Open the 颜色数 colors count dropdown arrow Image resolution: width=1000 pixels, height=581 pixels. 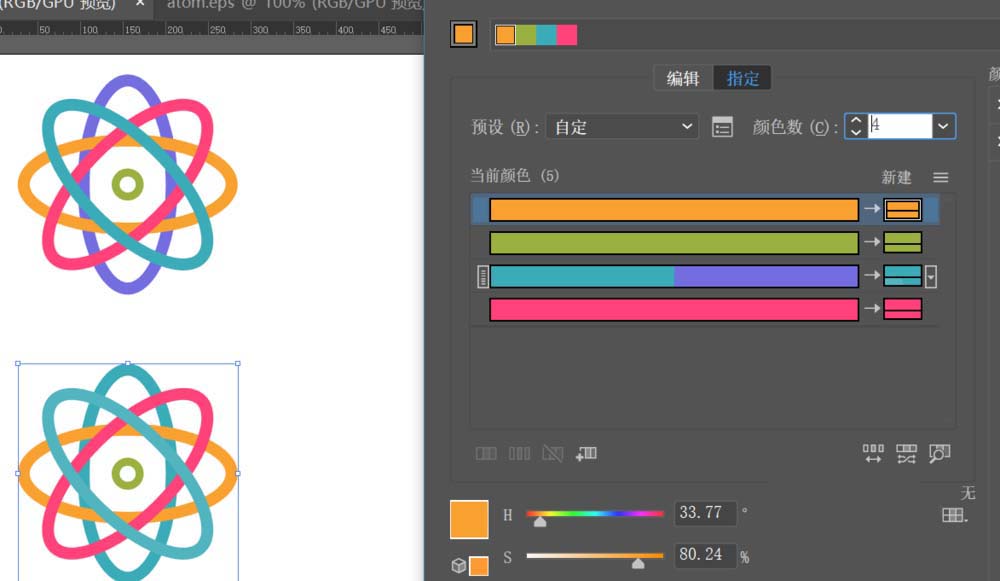point(943,126)
